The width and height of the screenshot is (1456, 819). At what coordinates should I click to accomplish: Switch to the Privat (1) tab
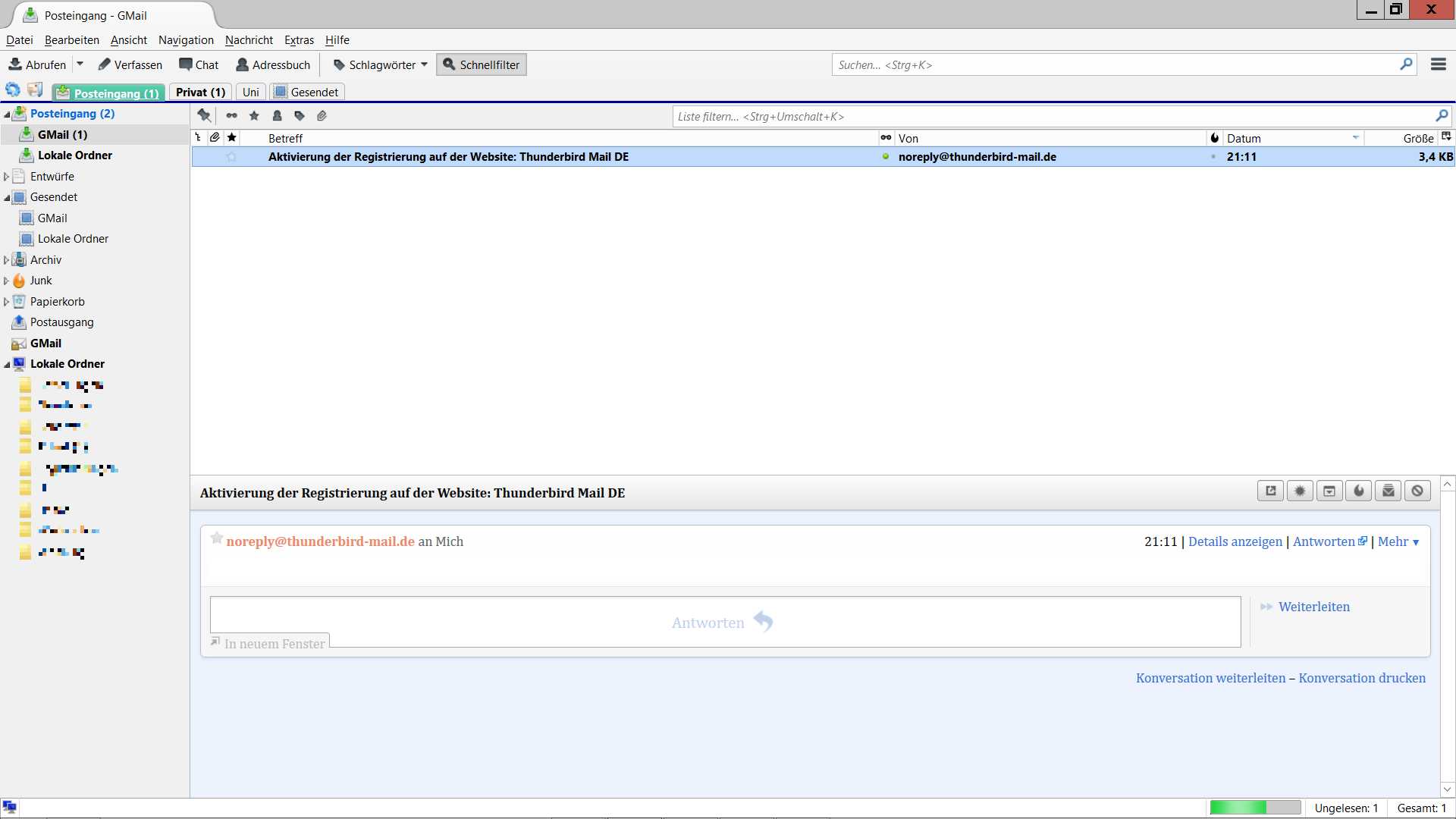[200, 92]
